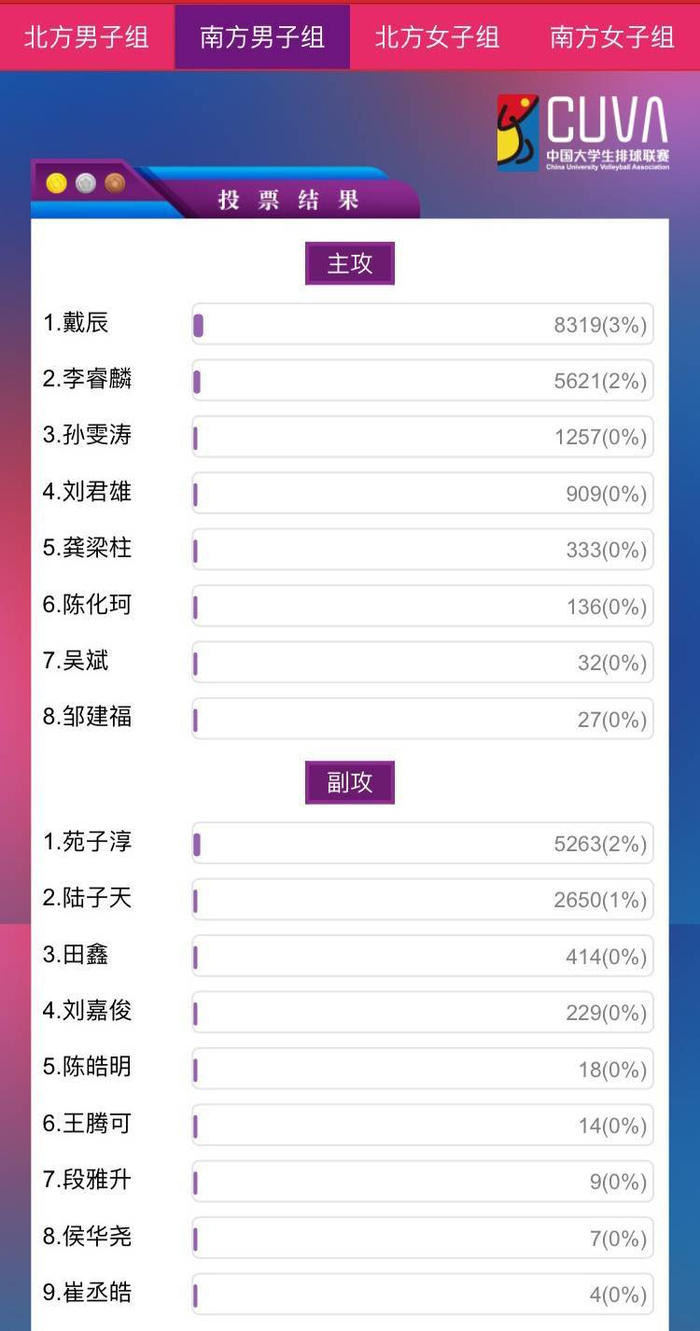Click the 主攻 section label
Screen dimensions: 700x1331
click(350, 264)
